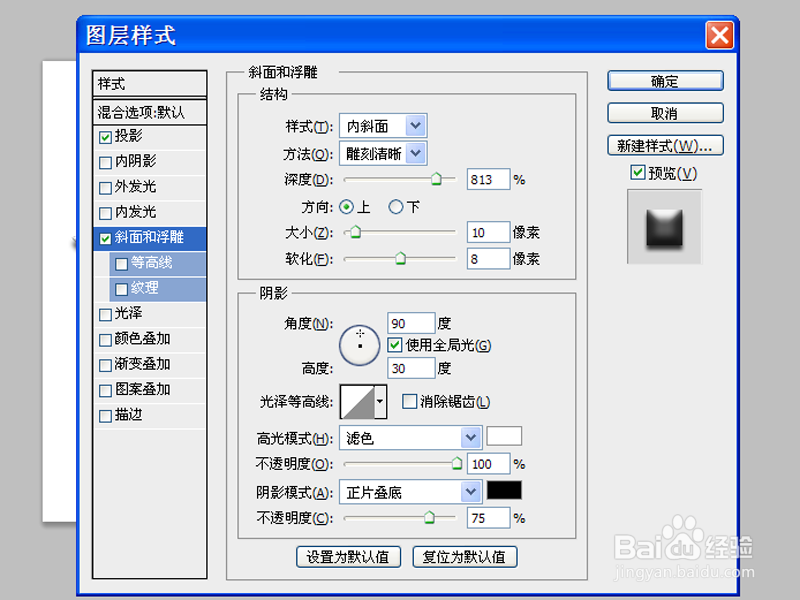Open the 方法 雕刻清晰 dropdown
Viewport: 800px width, 600px height.
pos(383,154)
